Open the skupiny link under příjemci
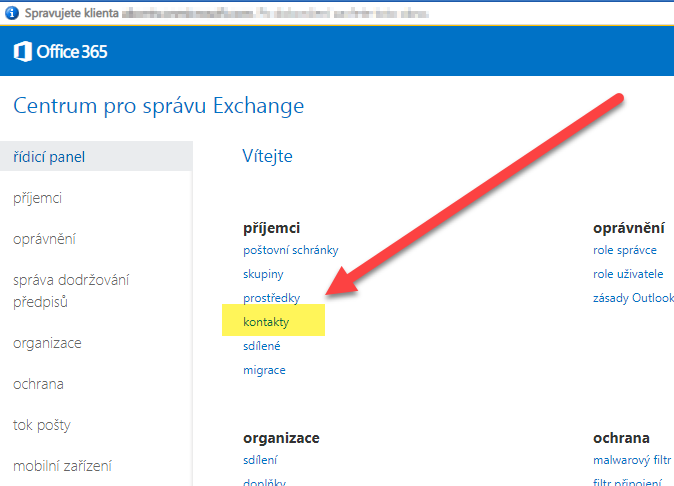 point(263,274)
